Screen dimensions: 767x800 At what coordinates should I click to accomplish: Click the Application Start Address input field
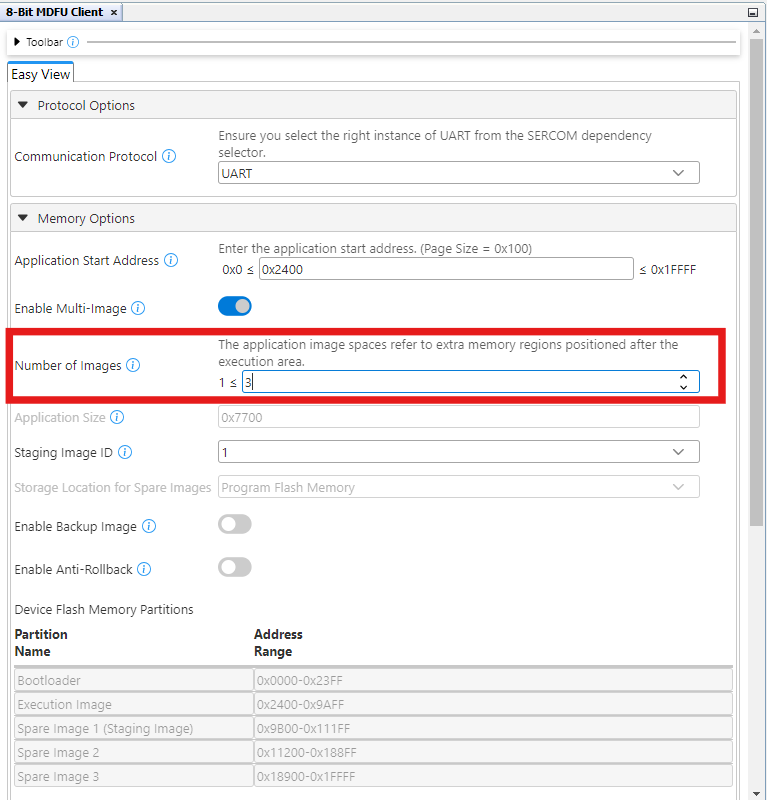445,269
